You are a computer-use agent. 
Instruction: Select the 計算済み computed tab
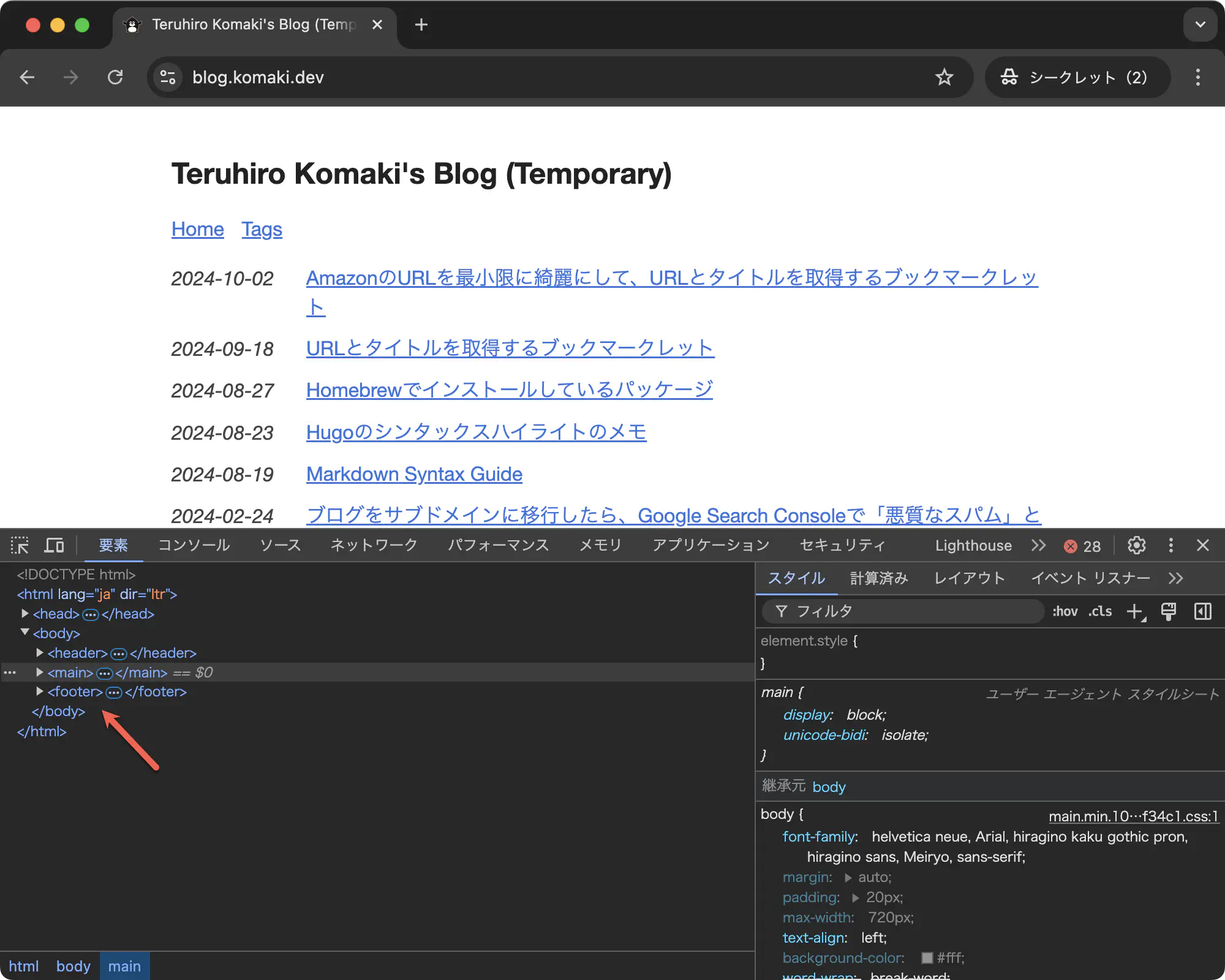click(879, 578)
